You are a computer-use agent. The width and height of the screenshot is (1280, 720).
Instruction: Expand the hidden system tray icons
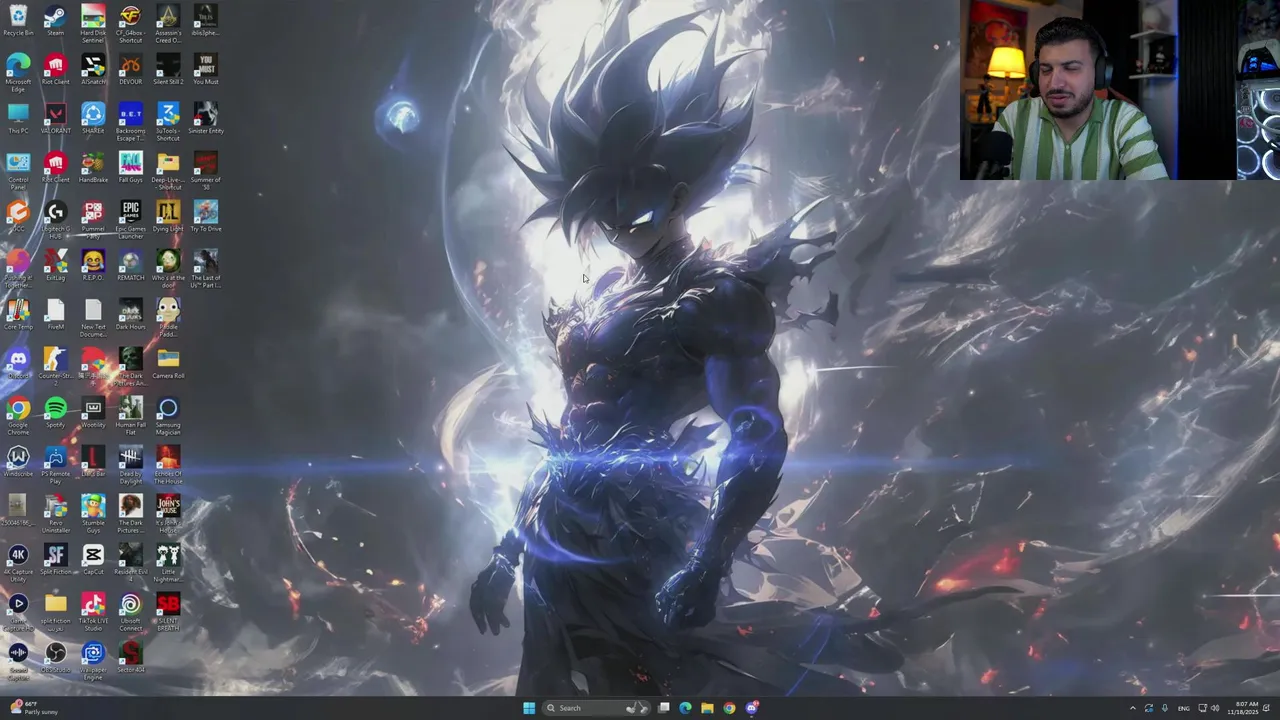pyautogui.click(x=1133, y=708)
